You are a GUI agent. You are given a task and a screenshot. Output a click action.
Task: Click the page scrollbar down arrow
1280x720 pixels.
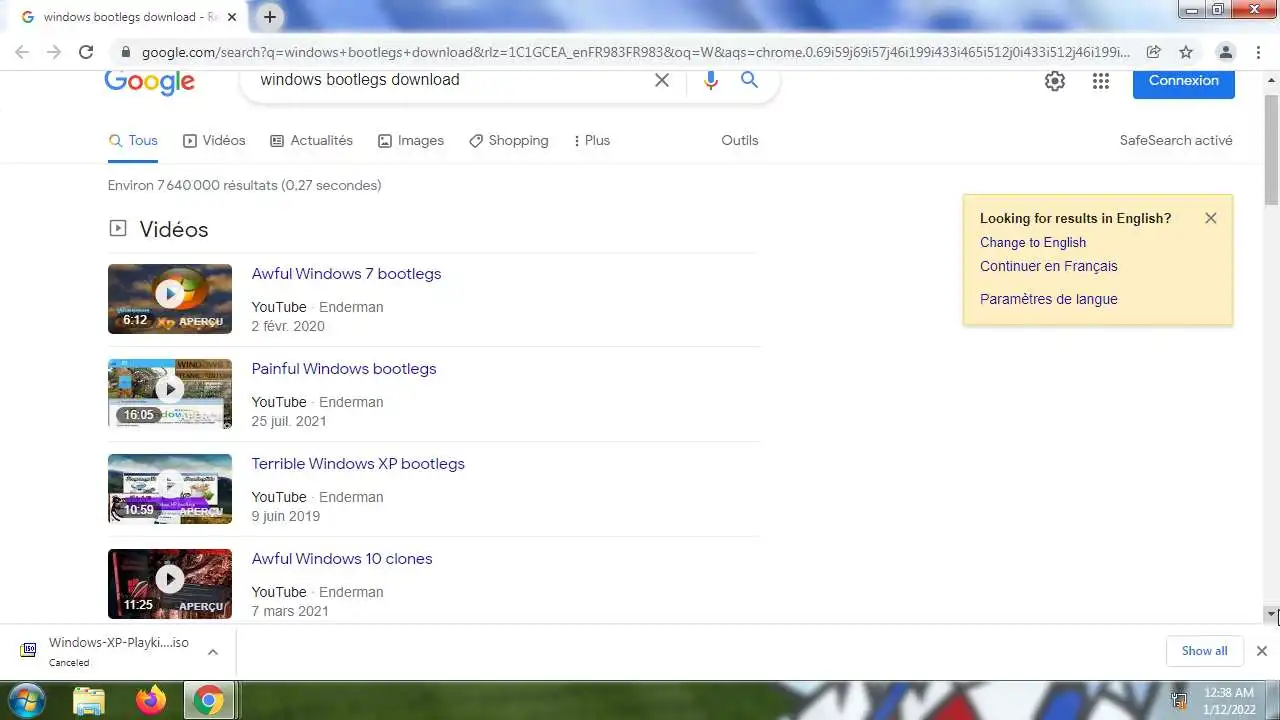click(x=1272, y=614)
